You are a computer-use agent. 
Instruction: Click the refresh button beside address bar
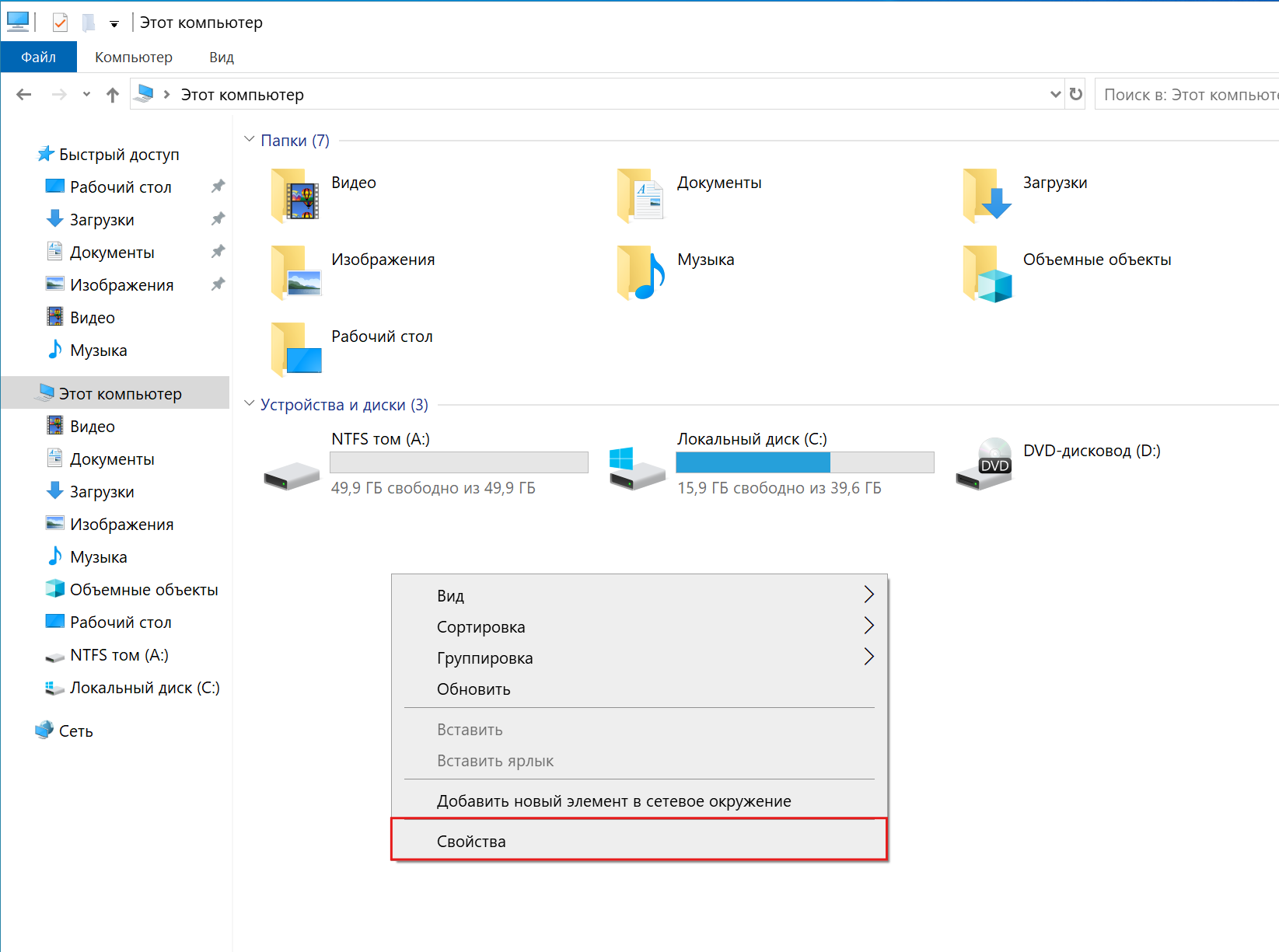pyautogui.click(x=1076, y=94)
